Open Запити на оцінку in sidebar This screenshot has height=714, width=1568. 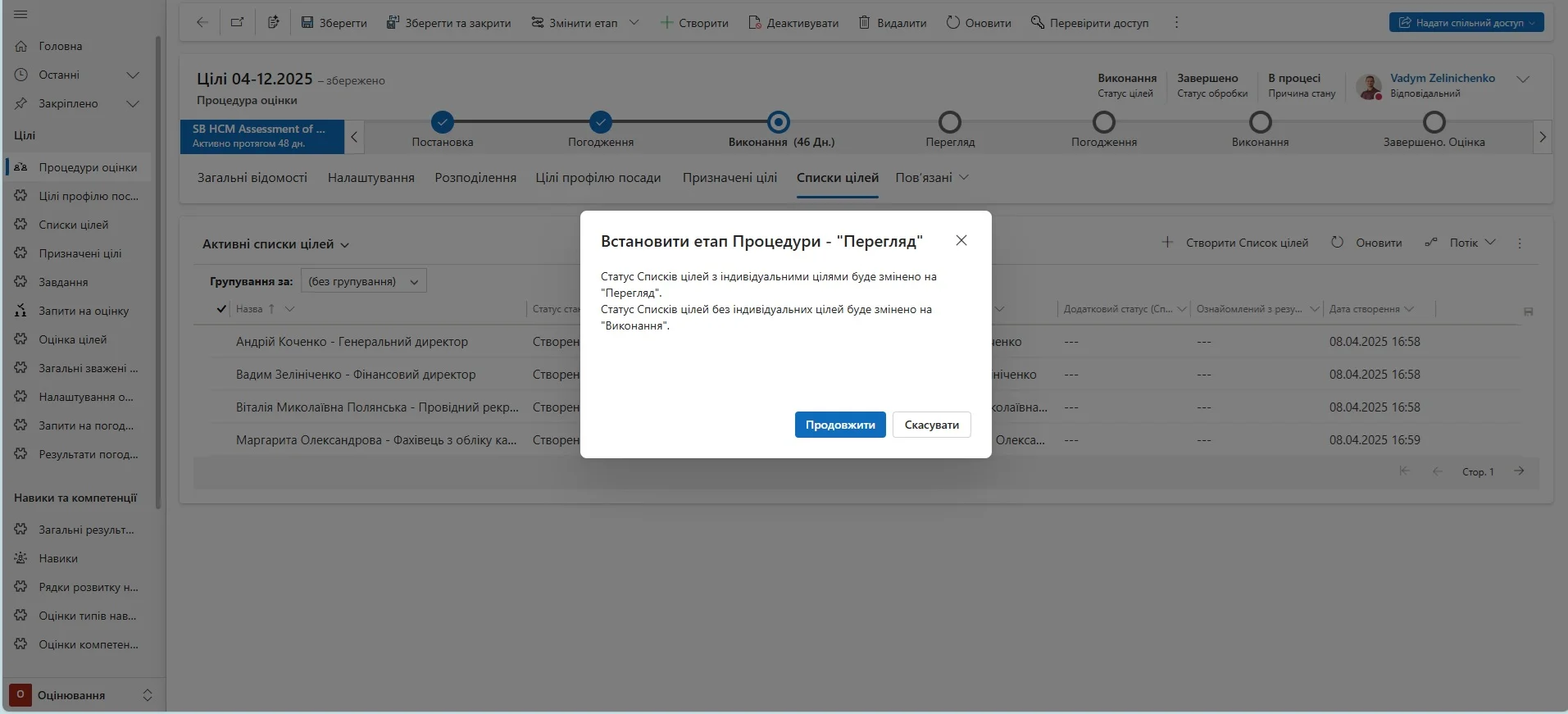(x=84, y=311)
